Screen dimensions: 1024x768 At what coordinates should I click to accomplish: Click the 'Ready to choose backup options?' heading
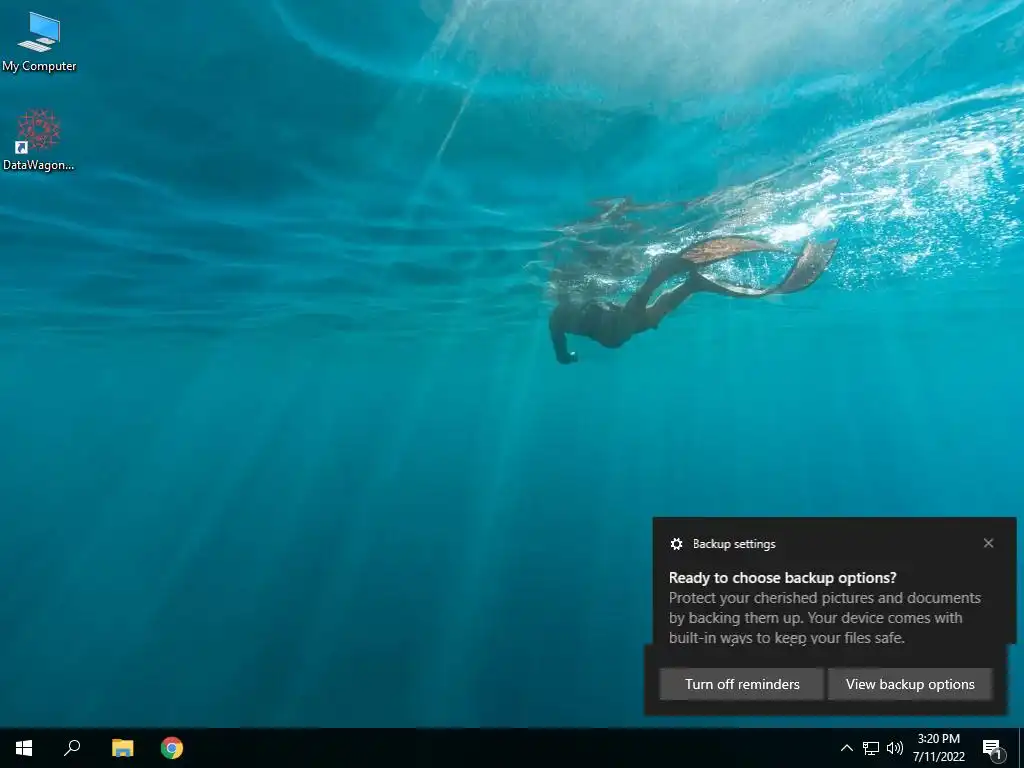pos(782,578)
